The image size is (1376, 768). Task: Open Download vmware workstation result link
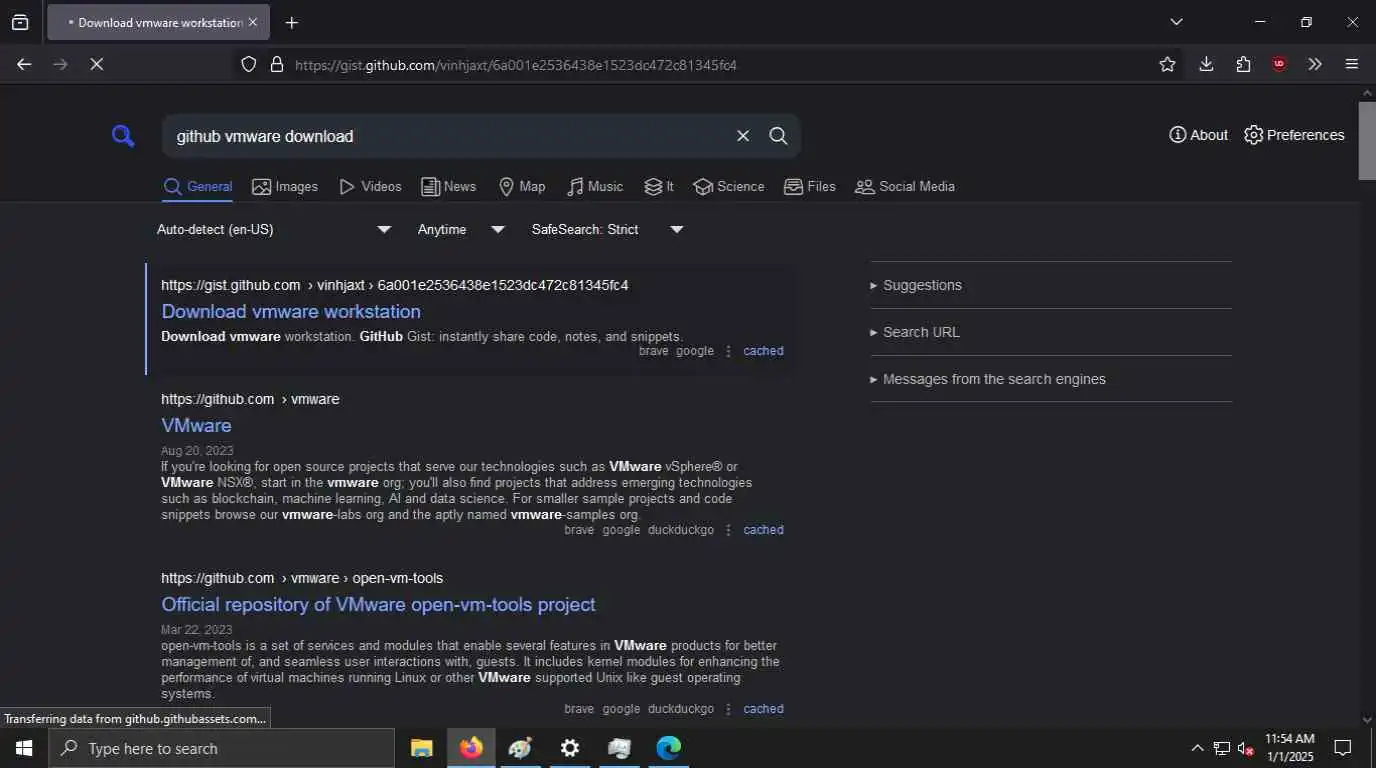coord(291,312)
